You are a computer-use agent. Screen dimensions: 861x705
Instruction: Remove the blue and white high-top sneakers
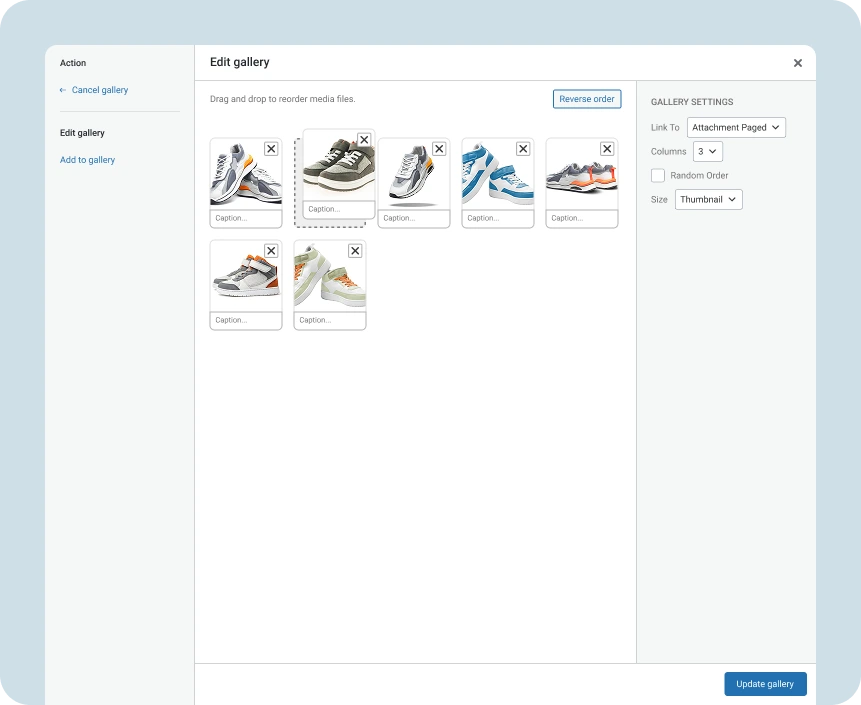(x=523, y=148)
